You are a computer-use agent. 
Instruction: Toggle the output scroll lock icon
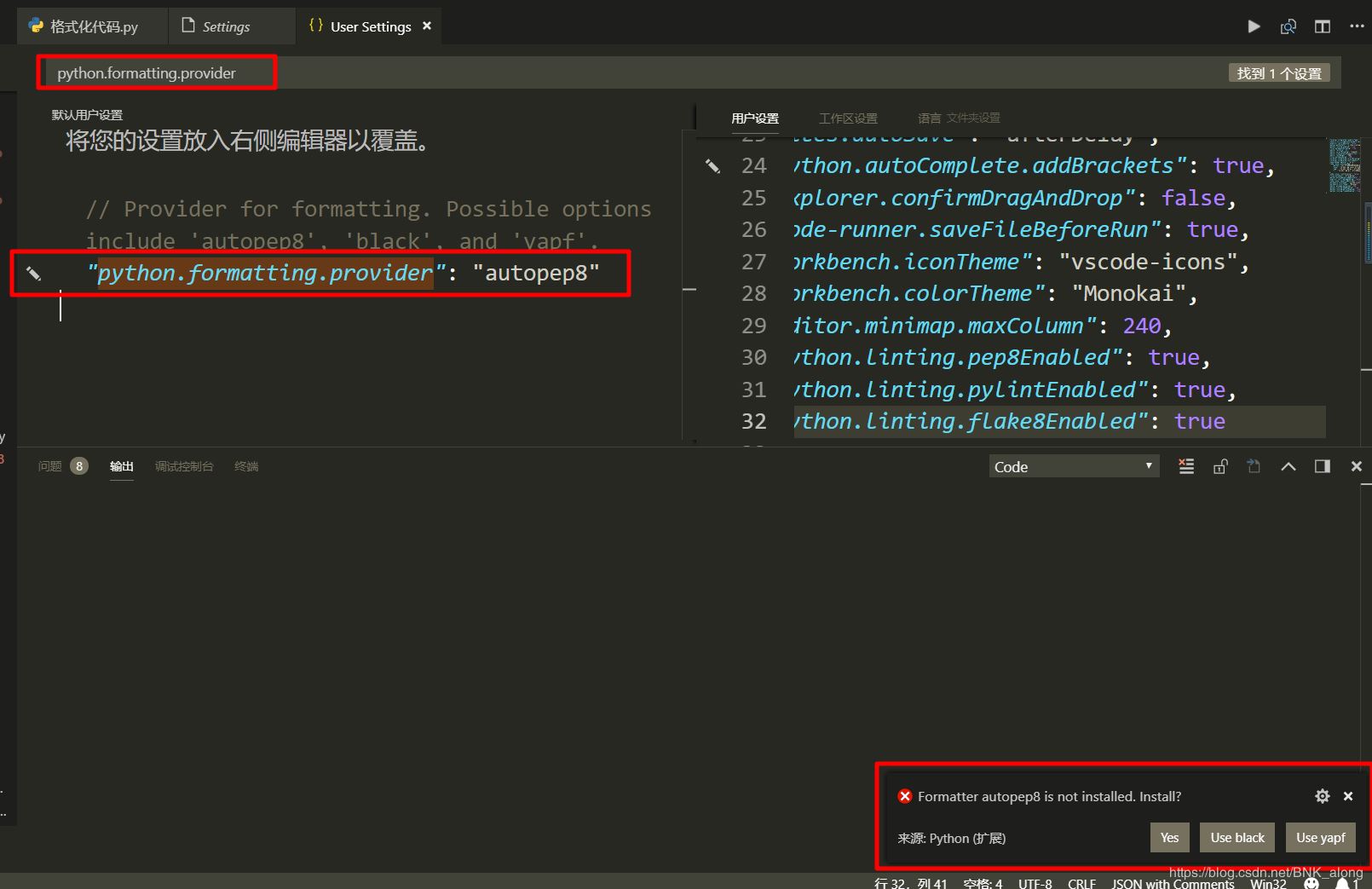click(1220, 466)
